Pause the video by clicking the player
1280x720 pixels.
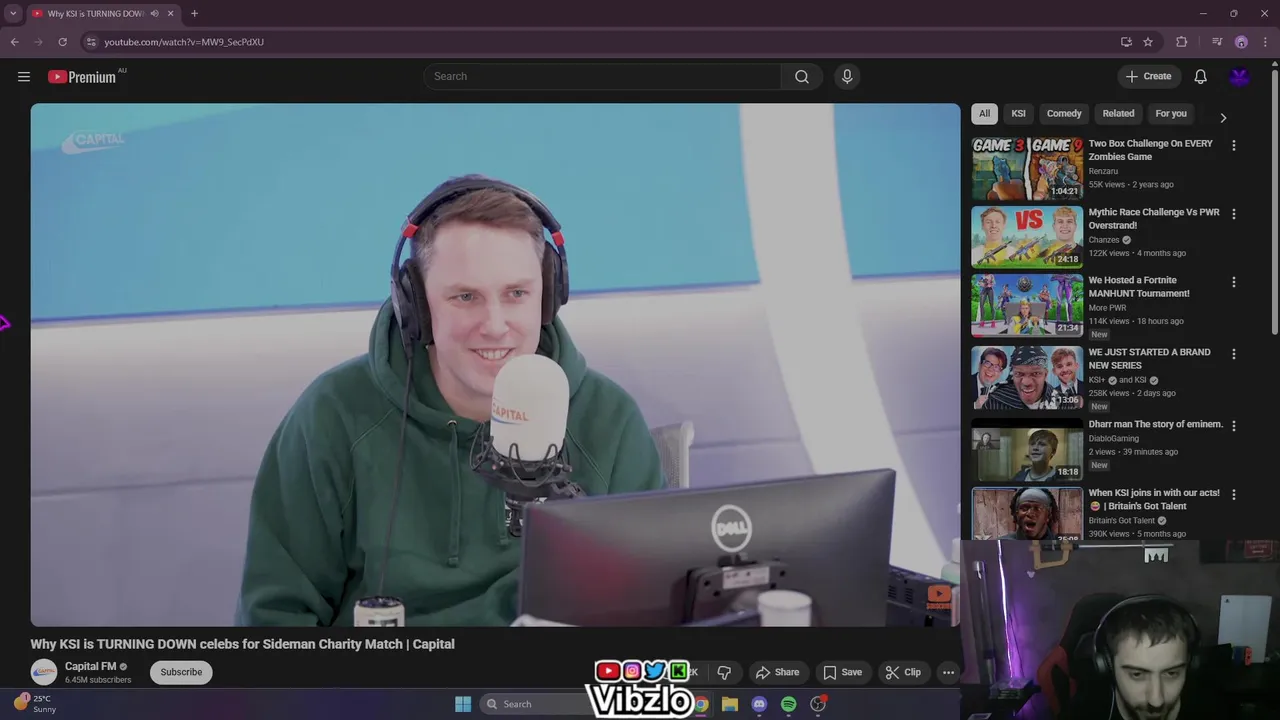[x=495, y=365]
